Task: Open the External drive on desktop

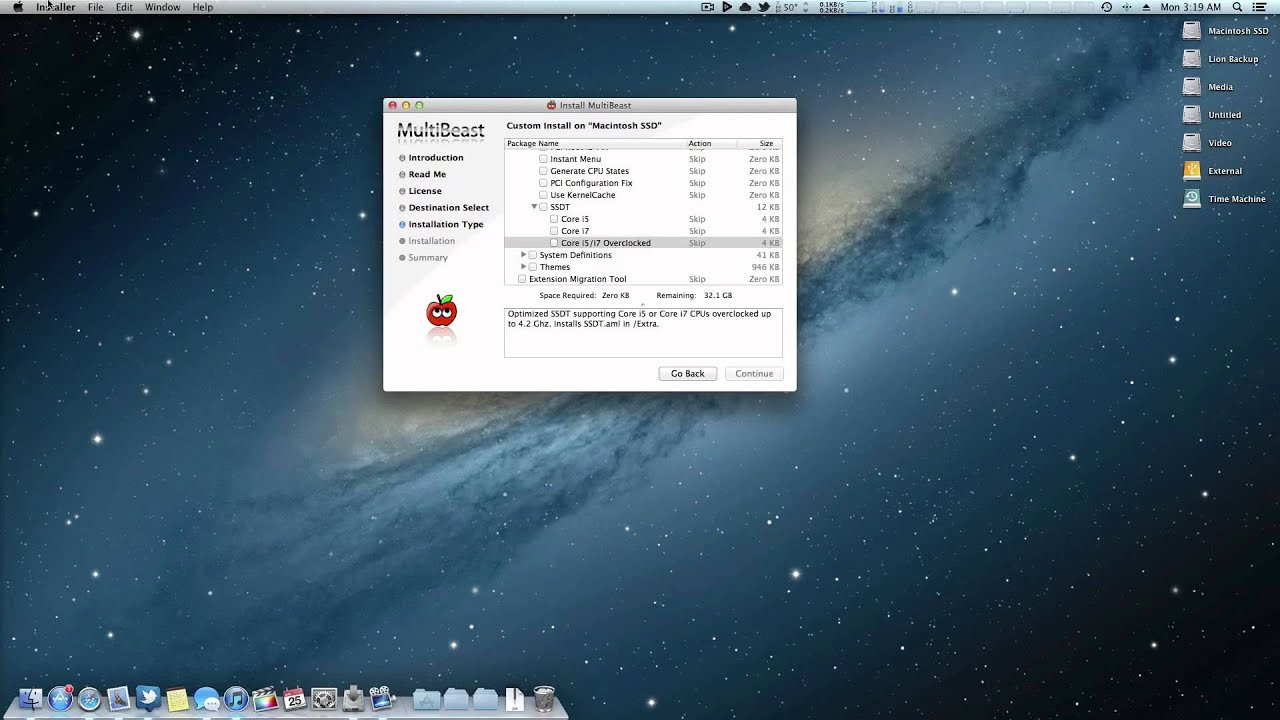Action: click(1192, 170)
